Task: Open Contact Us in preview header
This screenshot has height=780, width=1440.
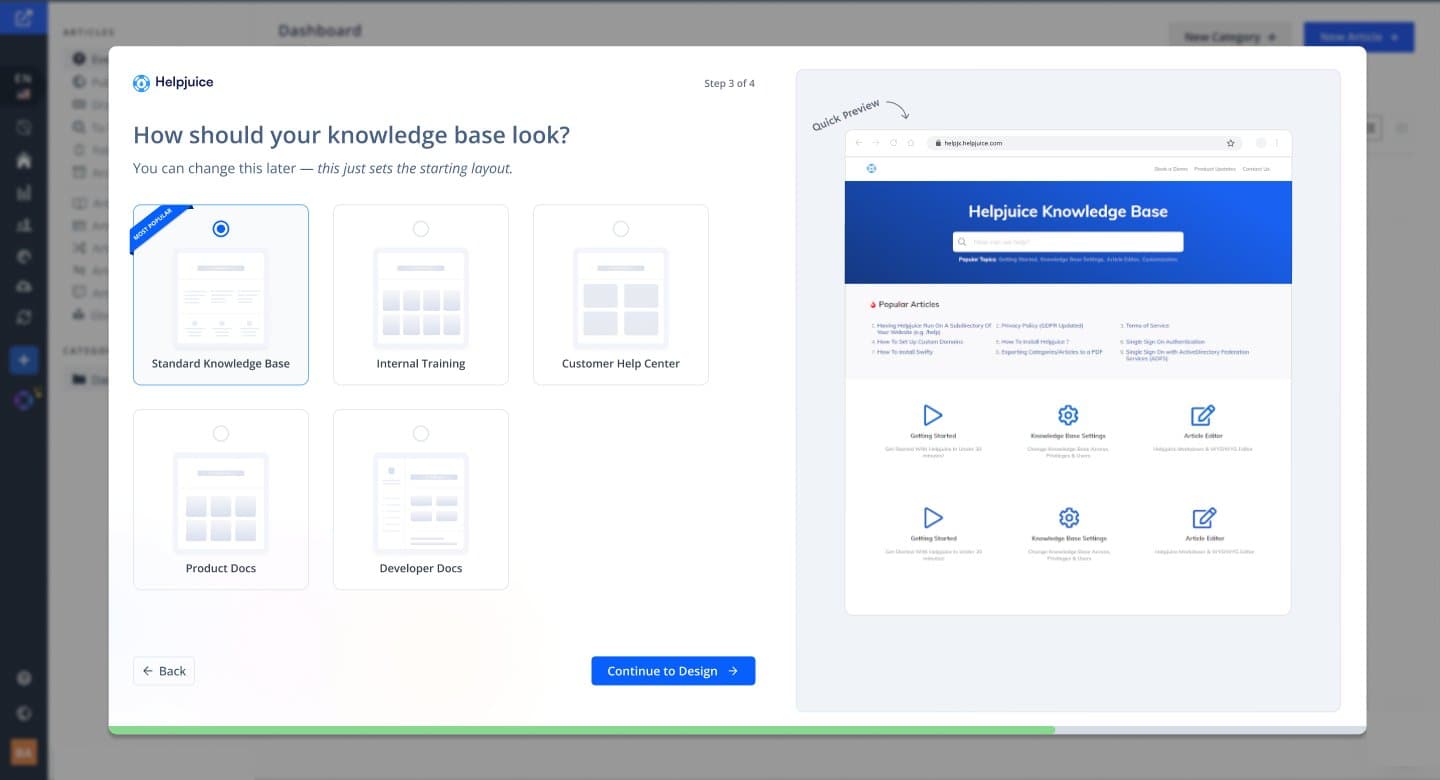Action: click(1256, 169)
